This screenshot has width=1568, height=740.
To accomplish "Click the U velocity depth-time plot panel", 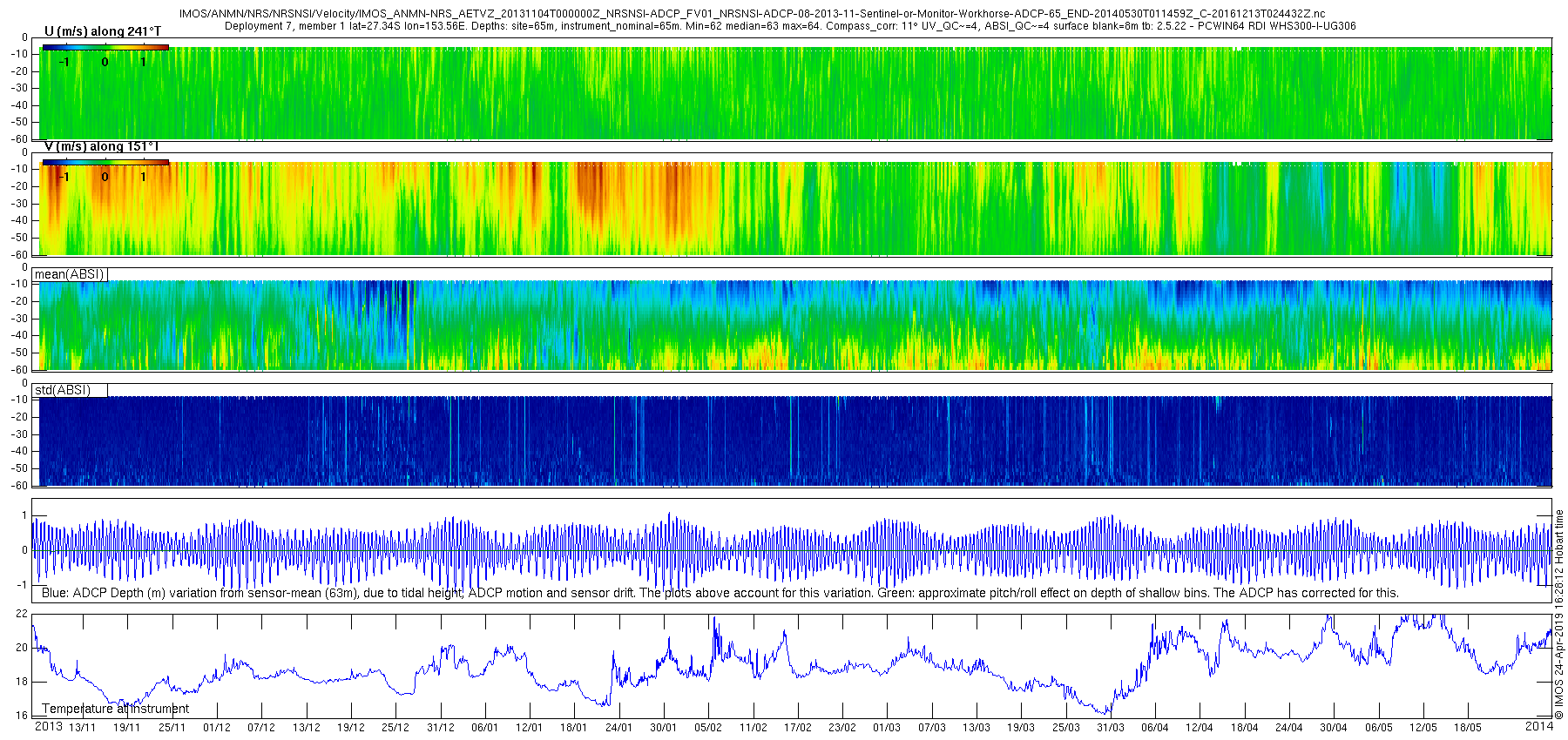I will 792,89.
